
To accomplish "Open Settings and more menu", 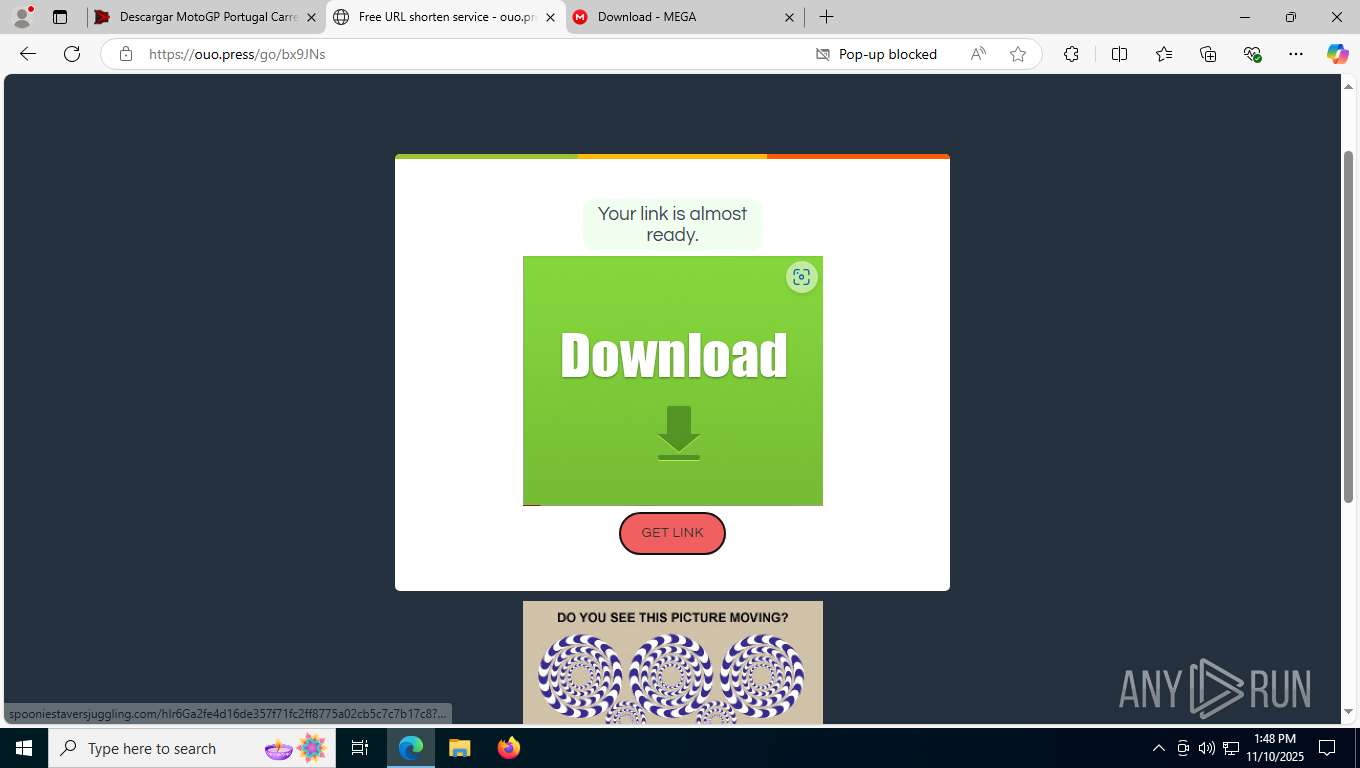I will pyautogui.click(x=1296, y=54).
